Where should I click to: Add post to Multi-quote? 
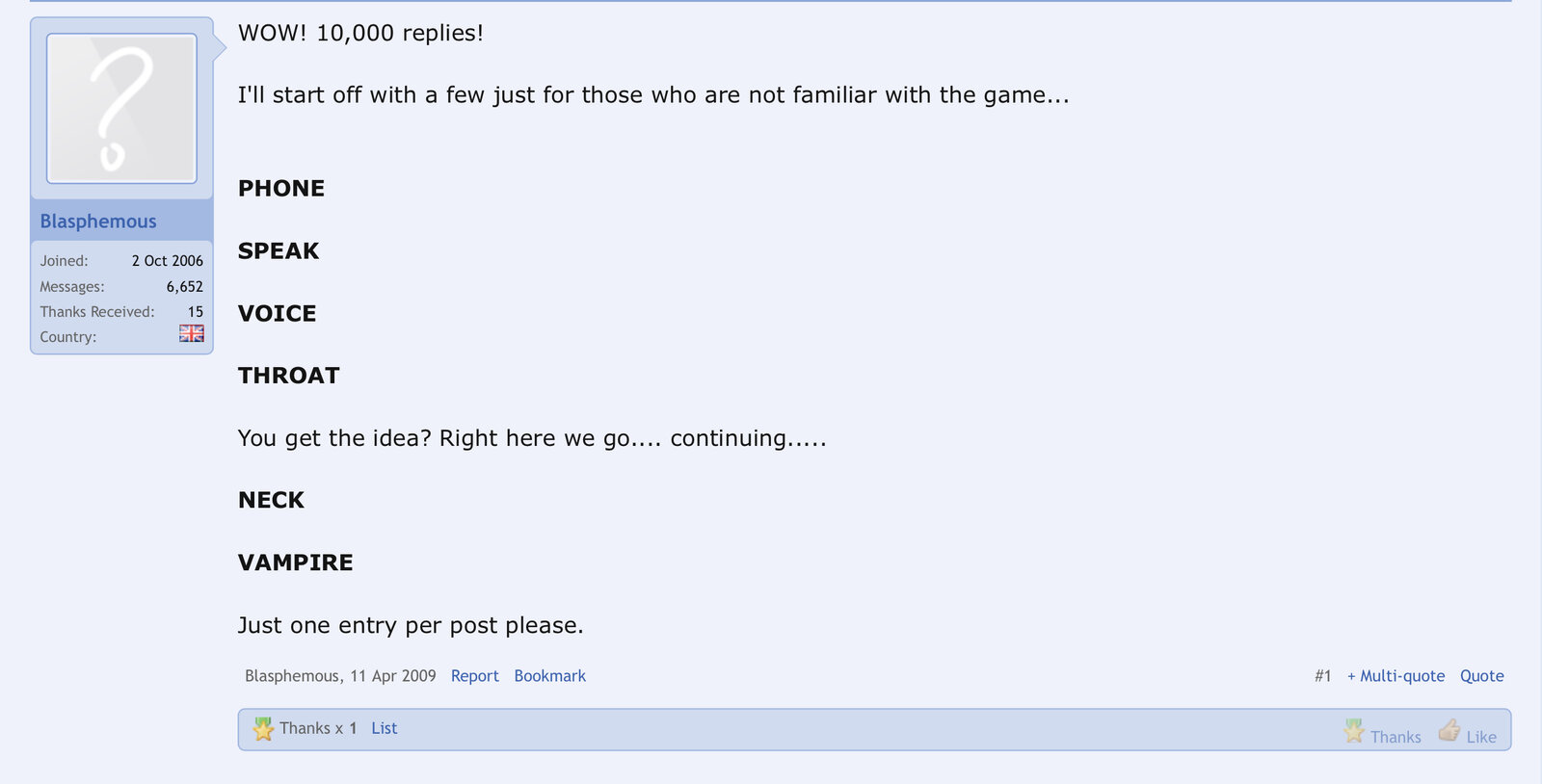coord(1396,676)
